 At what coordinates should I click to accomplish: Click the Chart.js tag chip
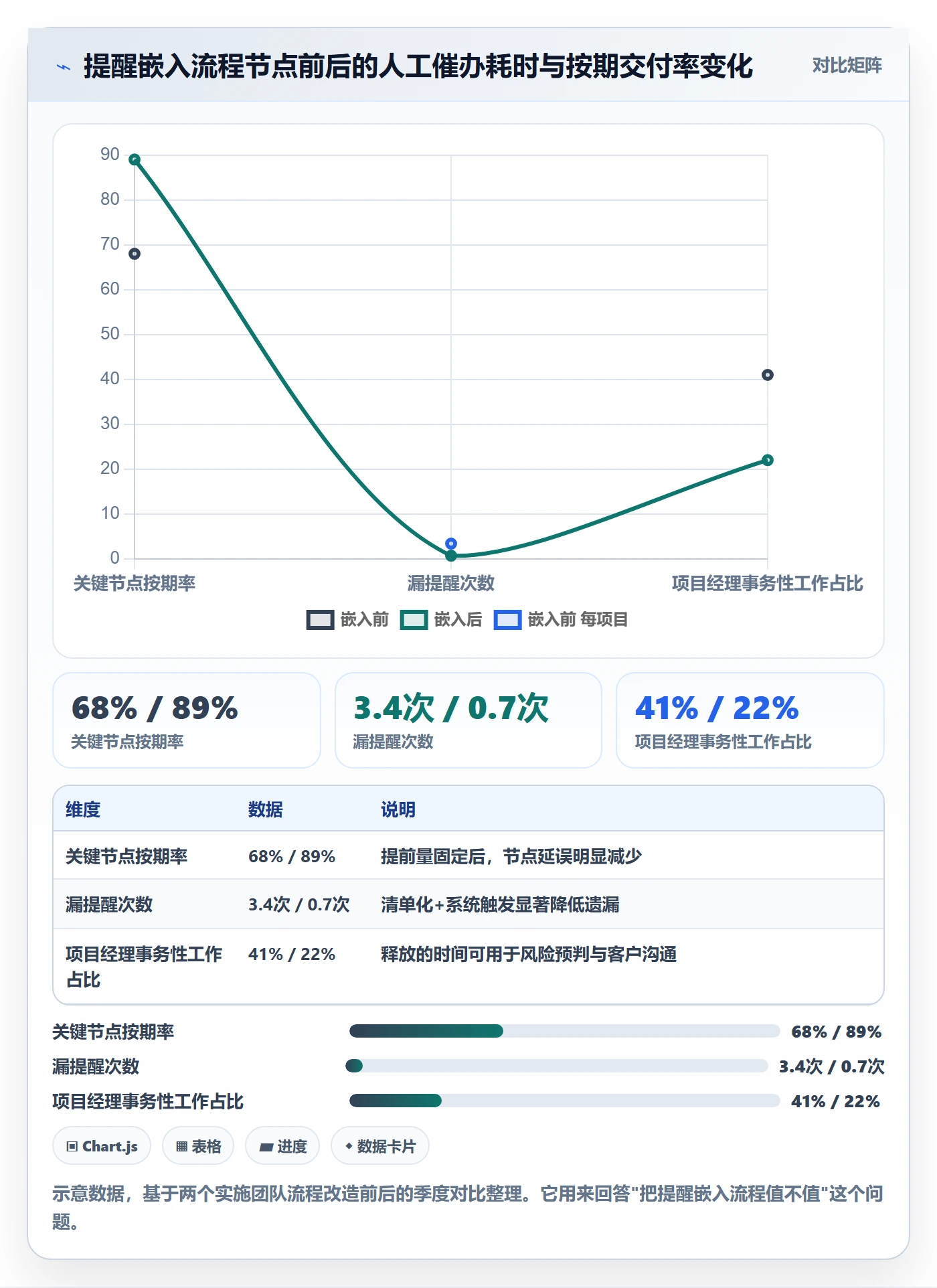click(x=102, y=1146)
